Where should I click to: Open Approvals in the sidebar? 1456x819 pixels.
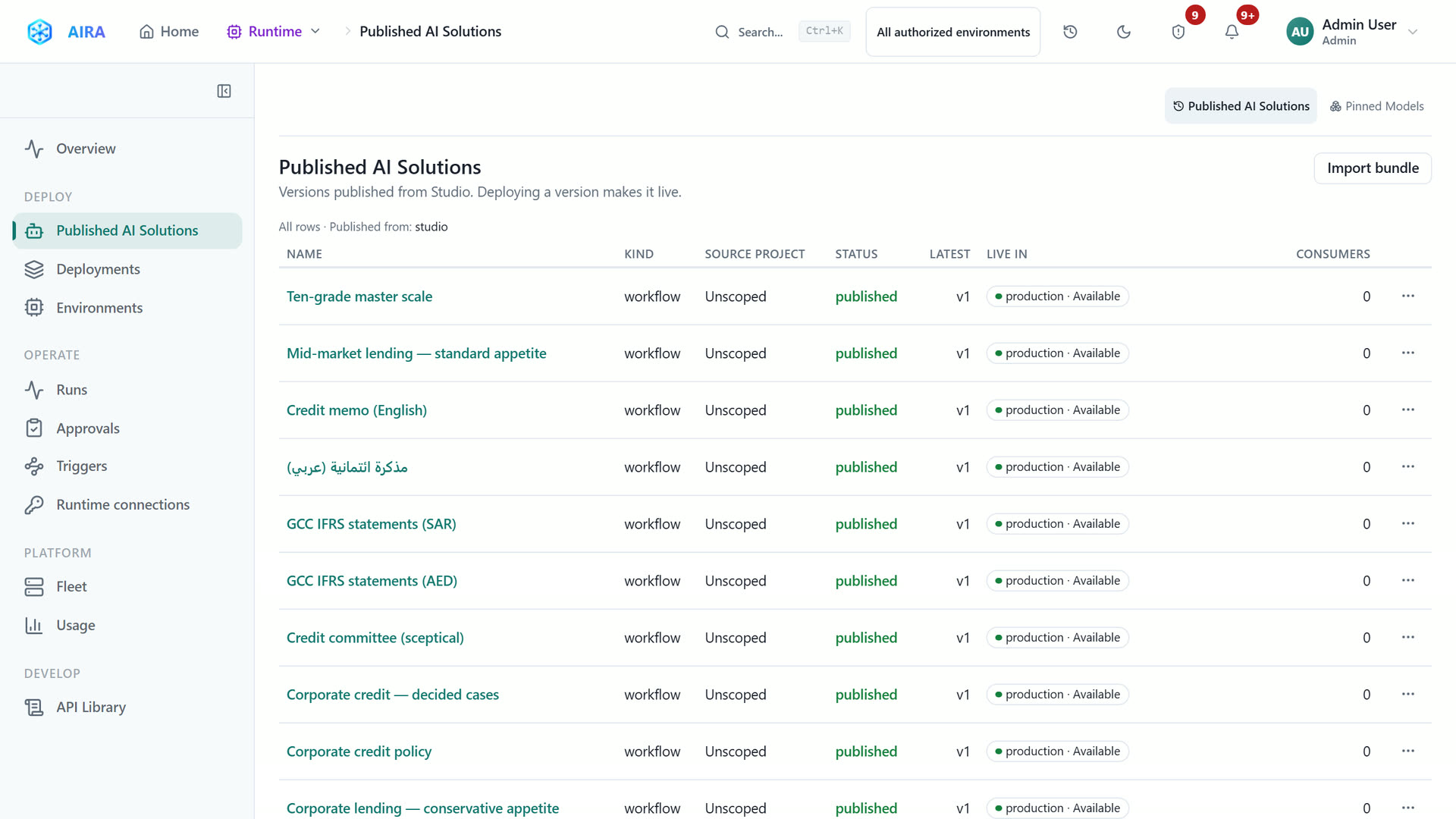click(127, 428)
